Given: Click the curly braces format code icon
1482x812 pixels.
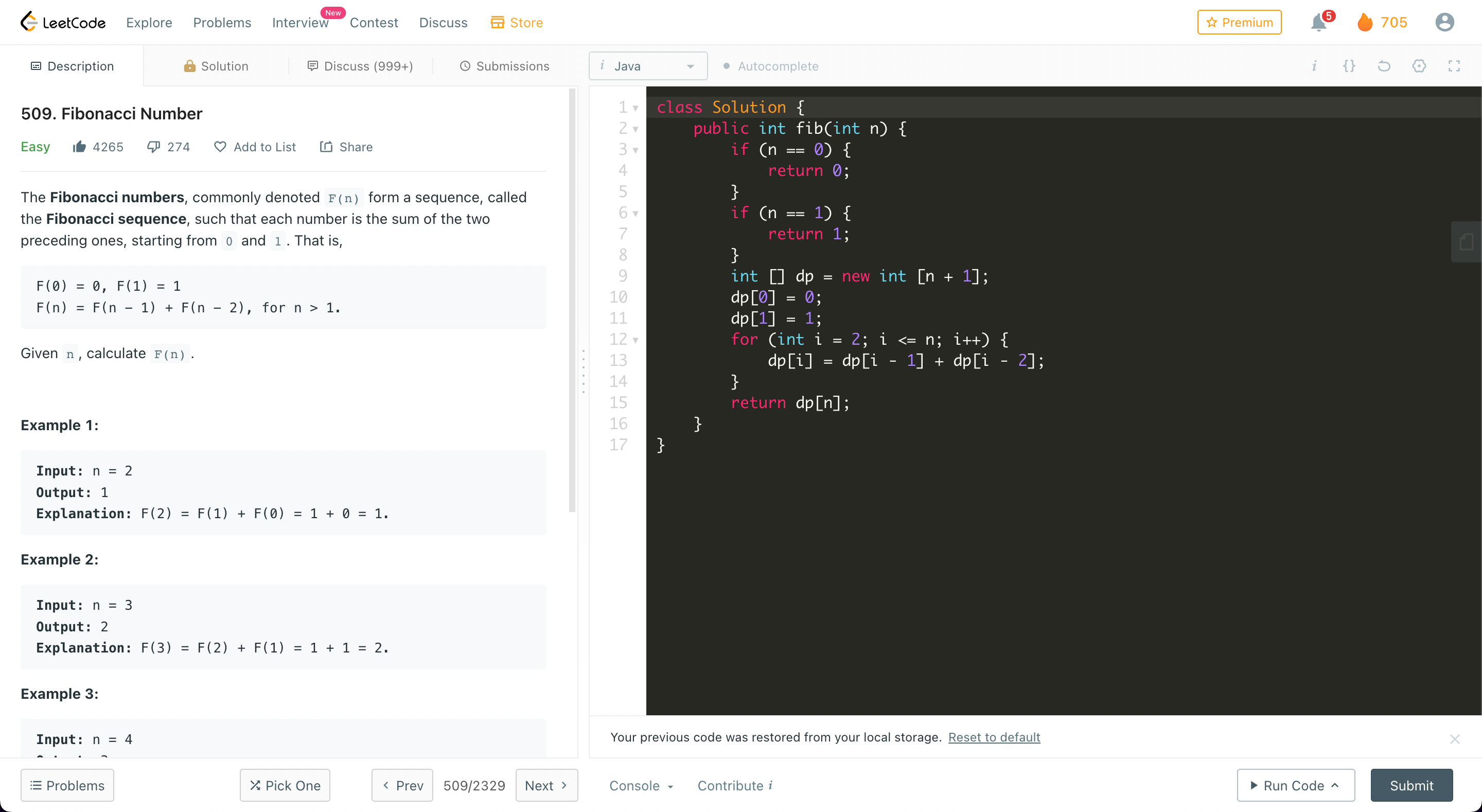Looking at the screenshot, I should 1349,66.
